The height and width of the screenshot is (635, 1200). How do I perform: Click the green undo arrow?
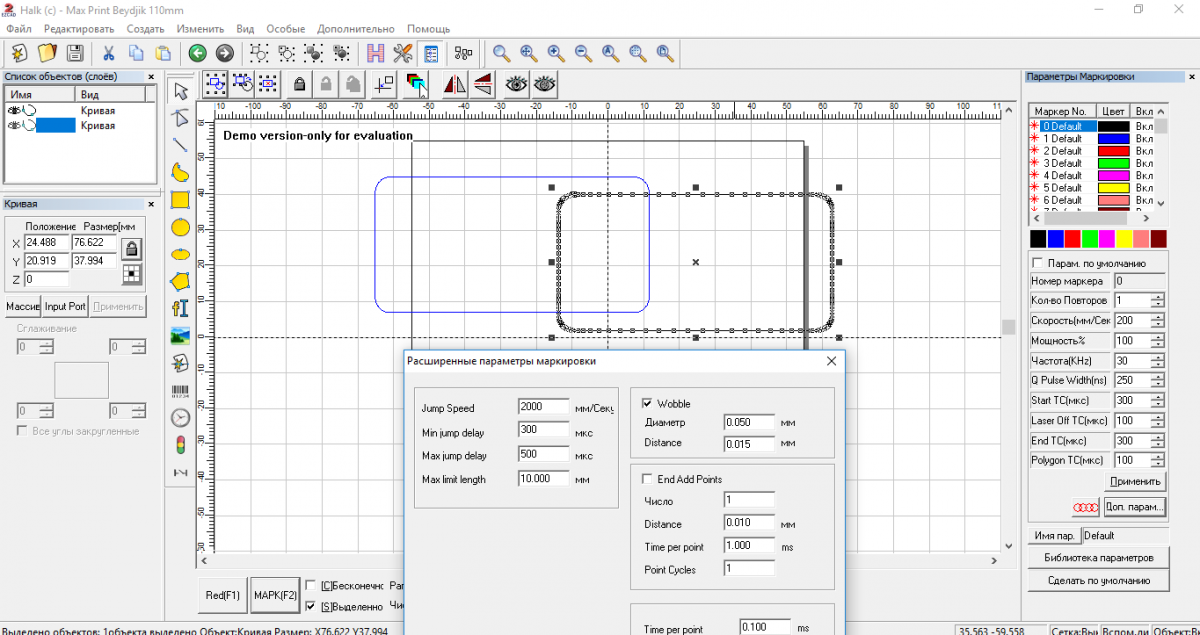(197, 53)
